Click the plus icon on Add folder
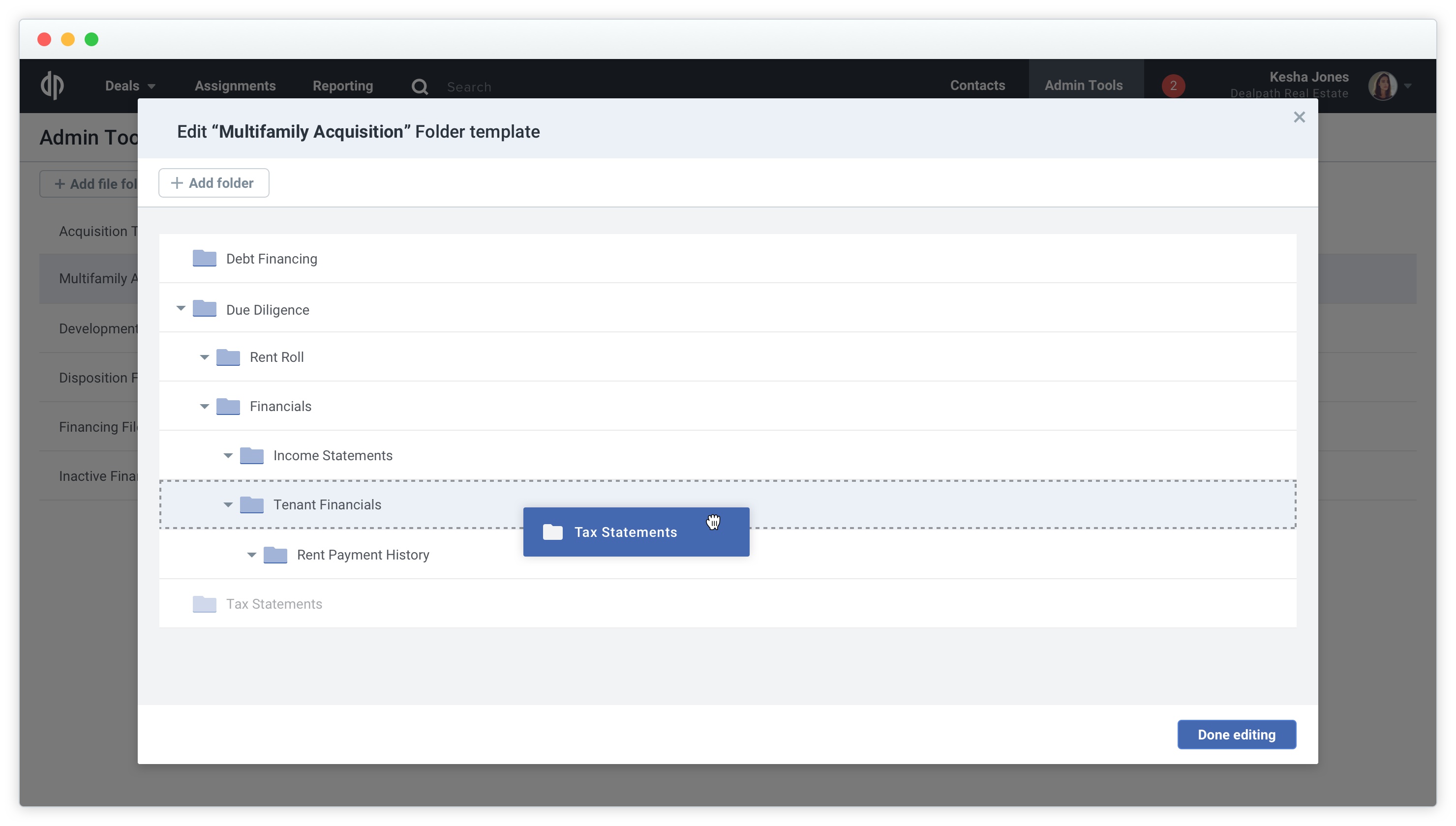Screen dimensions: 1456x826 point(177,183)
